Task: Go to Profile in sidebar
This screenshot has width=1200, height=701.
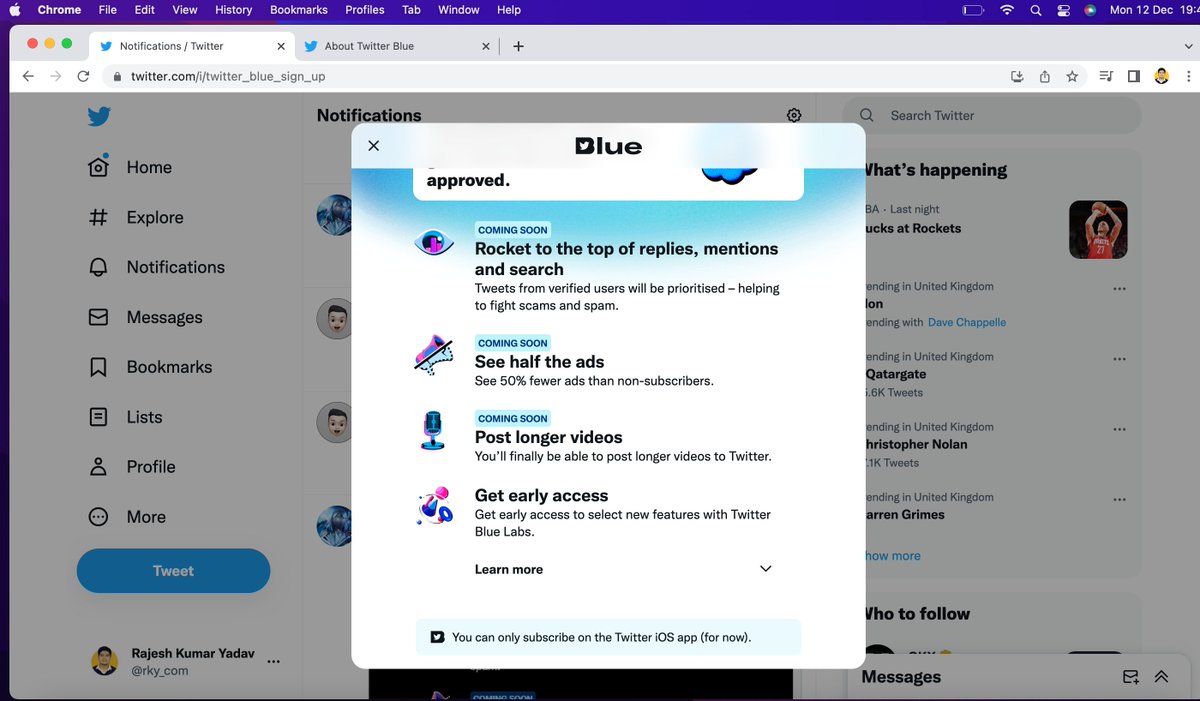Action: coord(131,467)
